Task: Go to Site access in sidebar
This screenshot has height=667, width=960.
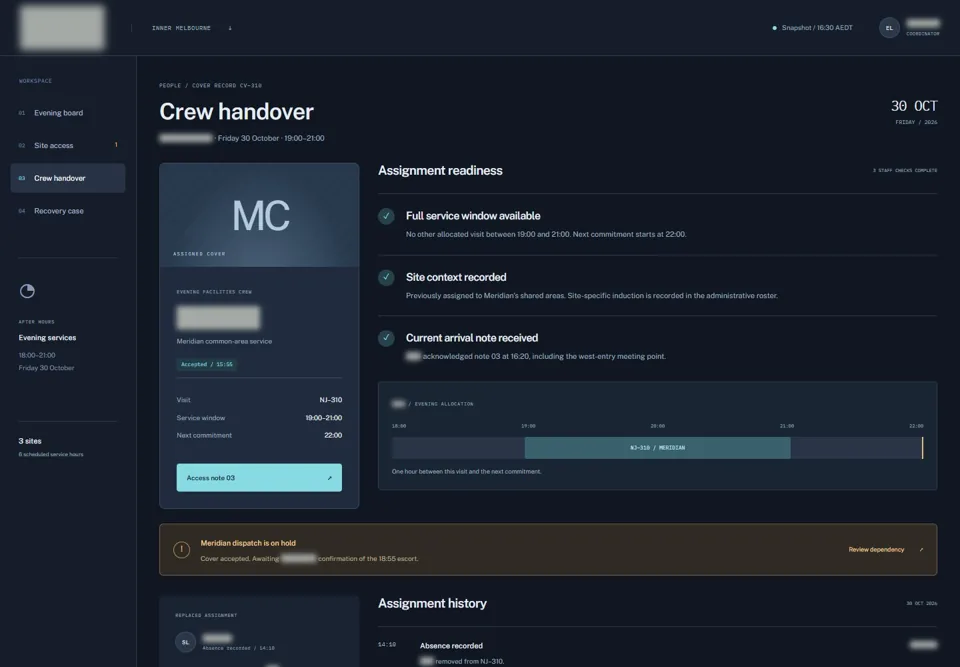Action: pos(68,145)
